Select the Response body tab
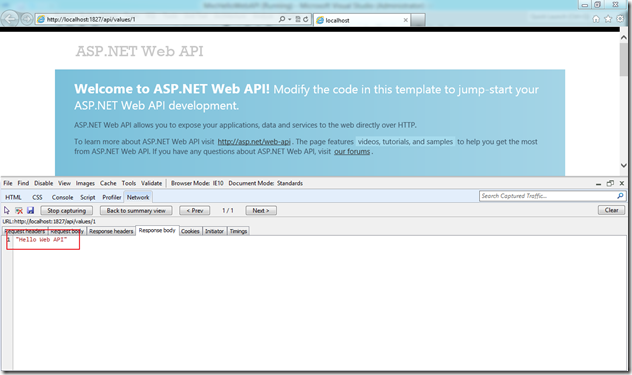 pyautogui.click(x=157, y=230)
